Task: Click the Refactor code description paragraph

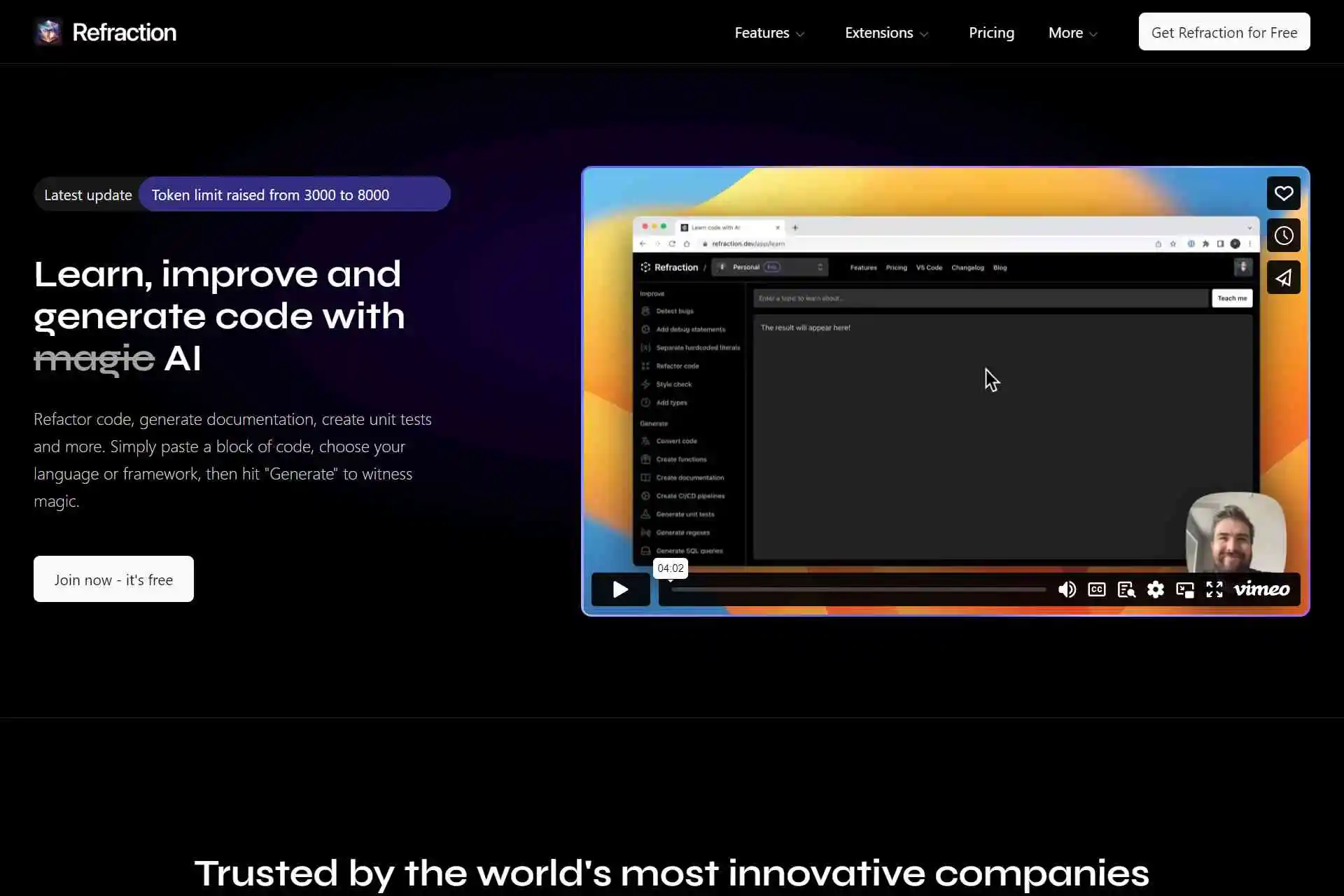Action: coord(233,460)
